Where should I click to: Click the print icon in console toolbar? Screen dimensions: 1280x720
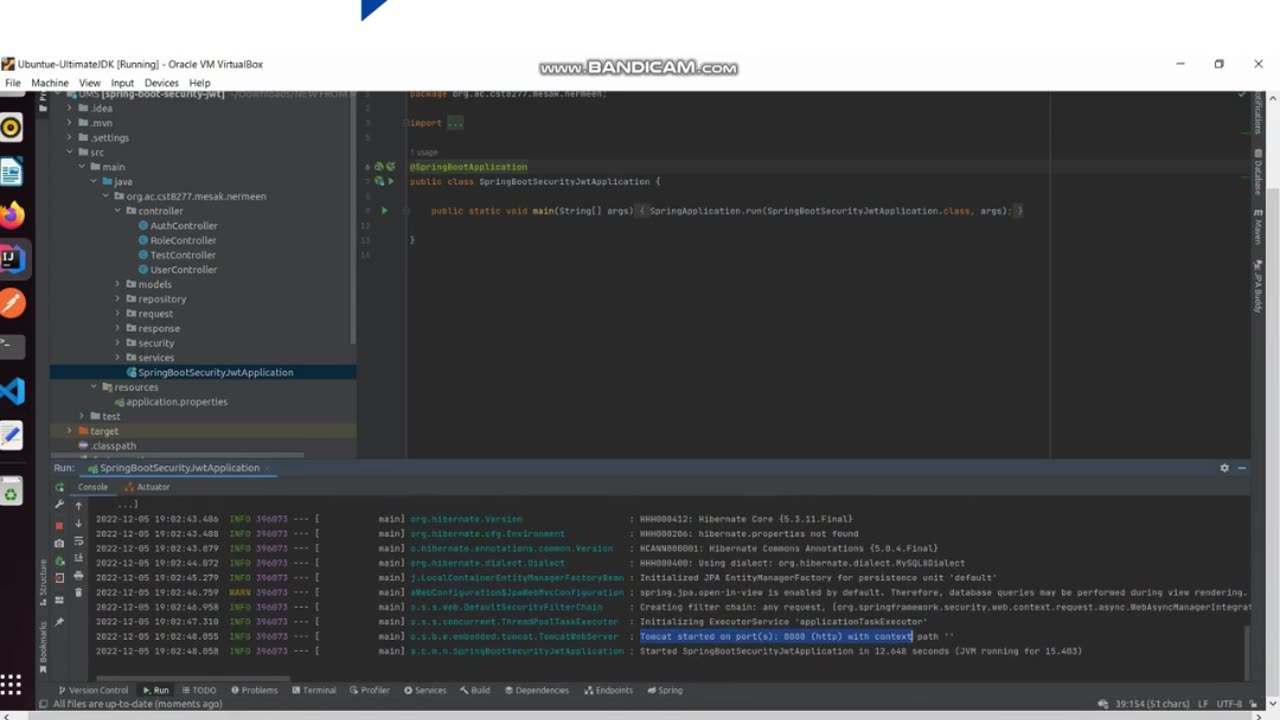(x=79, y=576)
